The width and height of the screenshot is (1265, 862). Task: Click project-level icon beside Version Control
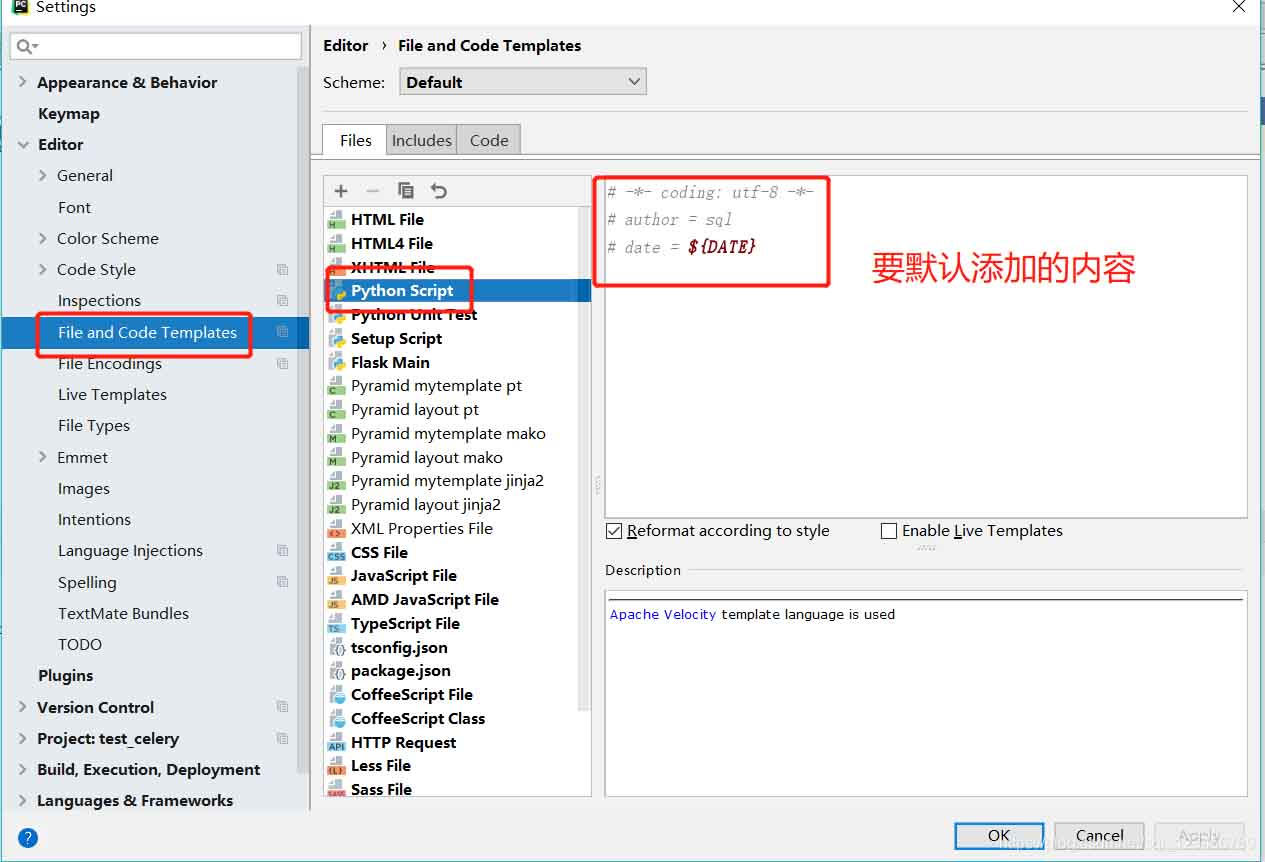[282, 707]
